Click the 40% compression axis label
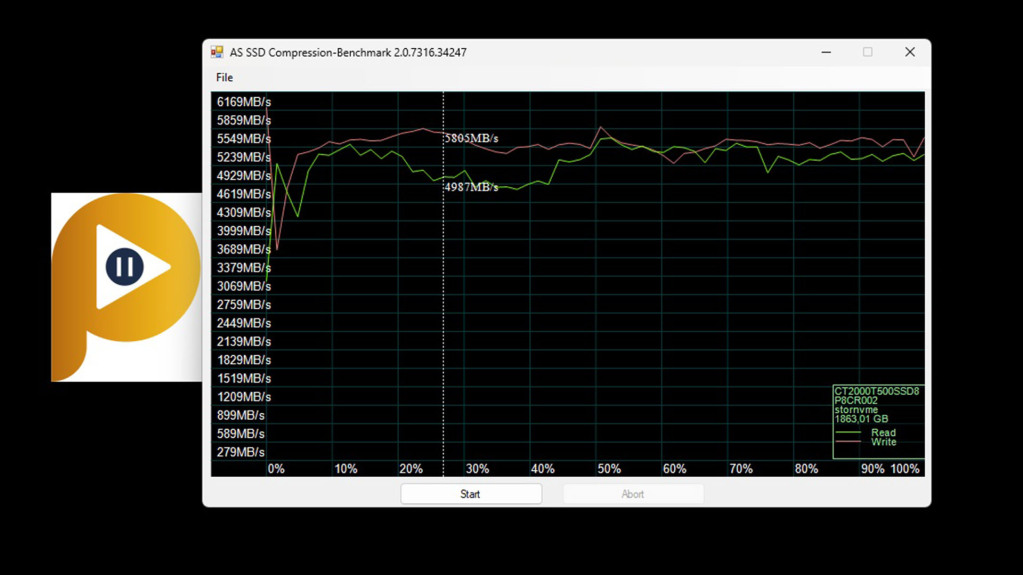Screen dimensions: 1023x575 pyautogui.click(x=542, y=469)
